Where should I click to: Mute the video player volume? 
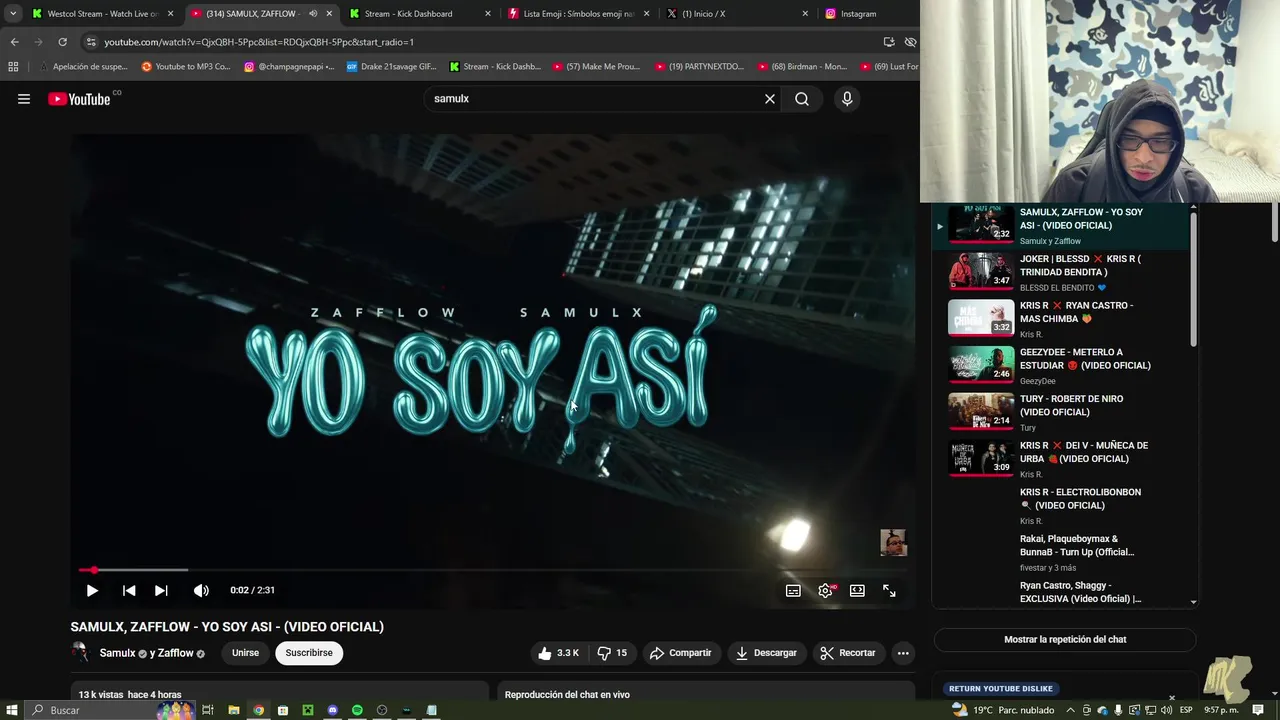(201, 591)
